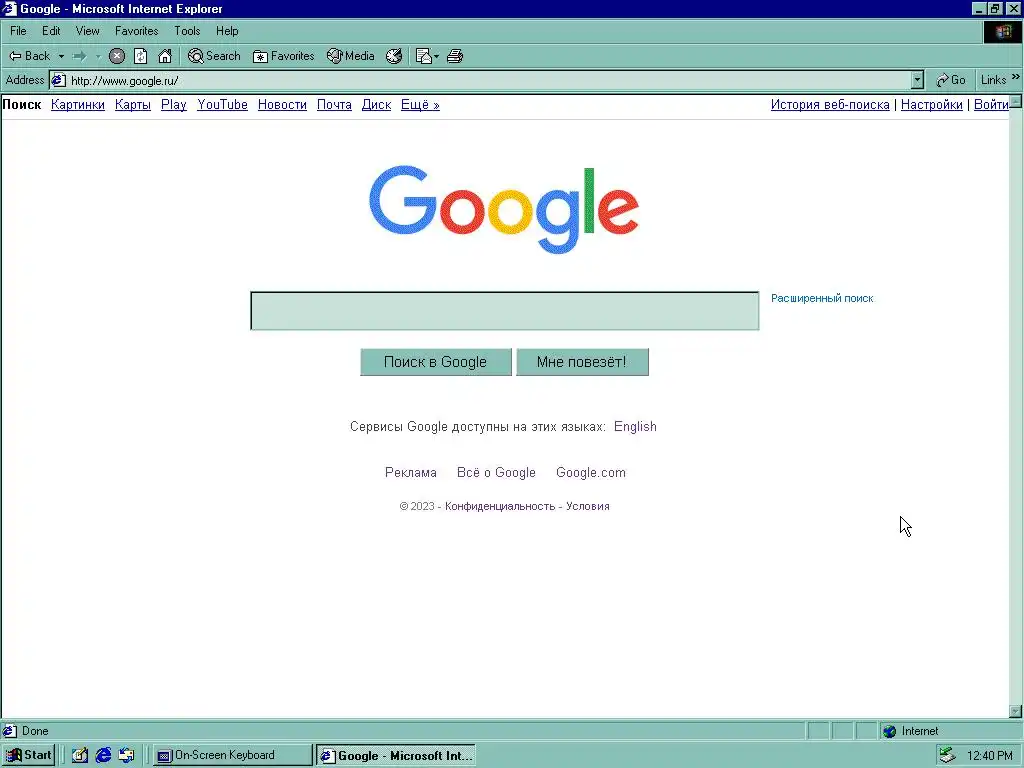Open the Новости link
The height and width of the screenshot is (768, 1024).
click(282, 104)
